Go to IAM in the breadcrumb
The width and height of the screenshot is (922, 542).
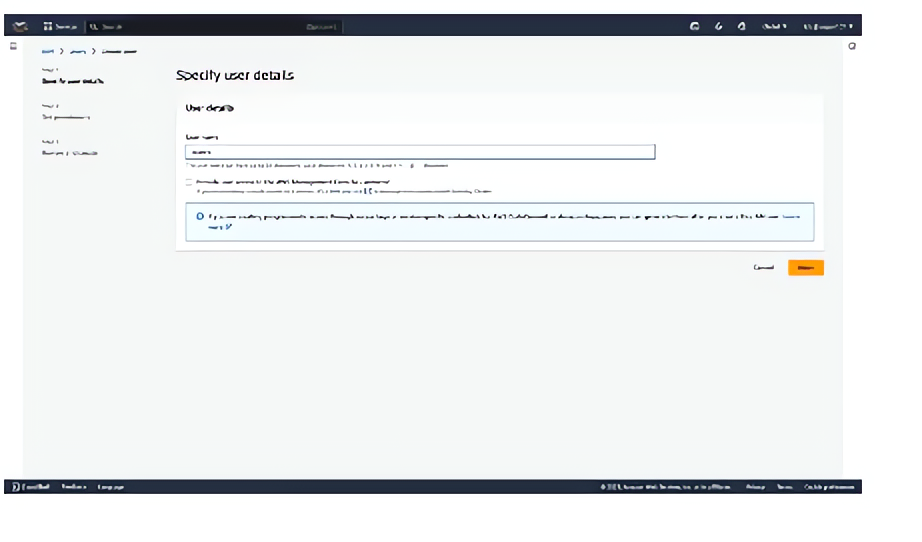point(47,50)
